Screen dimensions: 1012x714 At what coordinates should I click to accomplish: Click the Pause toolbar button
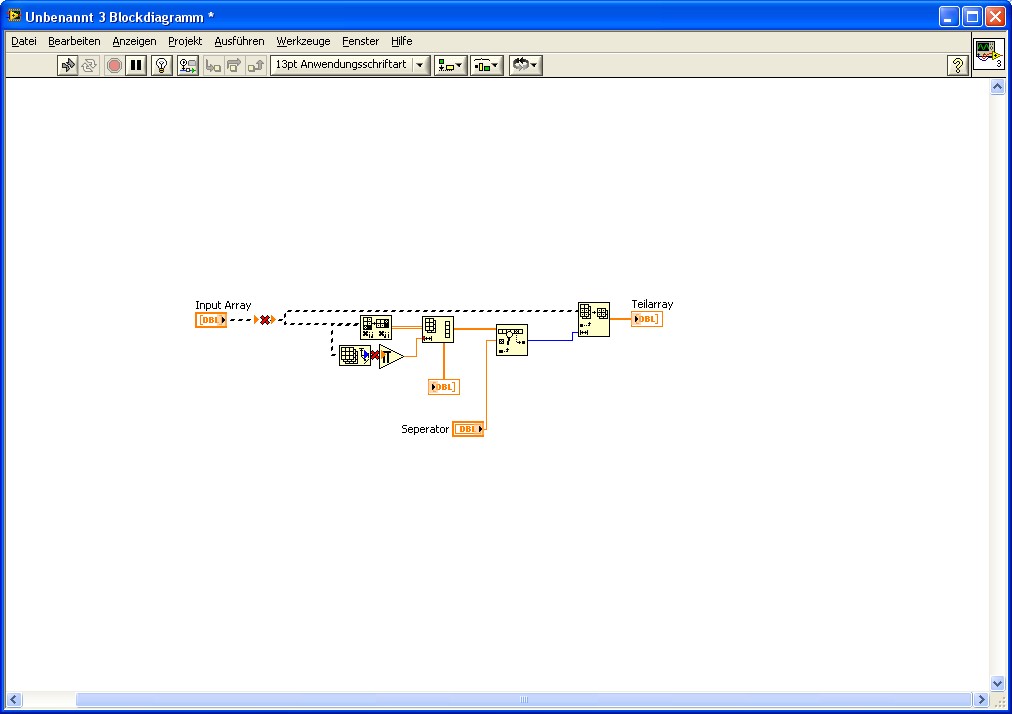[x=136, y=65]
